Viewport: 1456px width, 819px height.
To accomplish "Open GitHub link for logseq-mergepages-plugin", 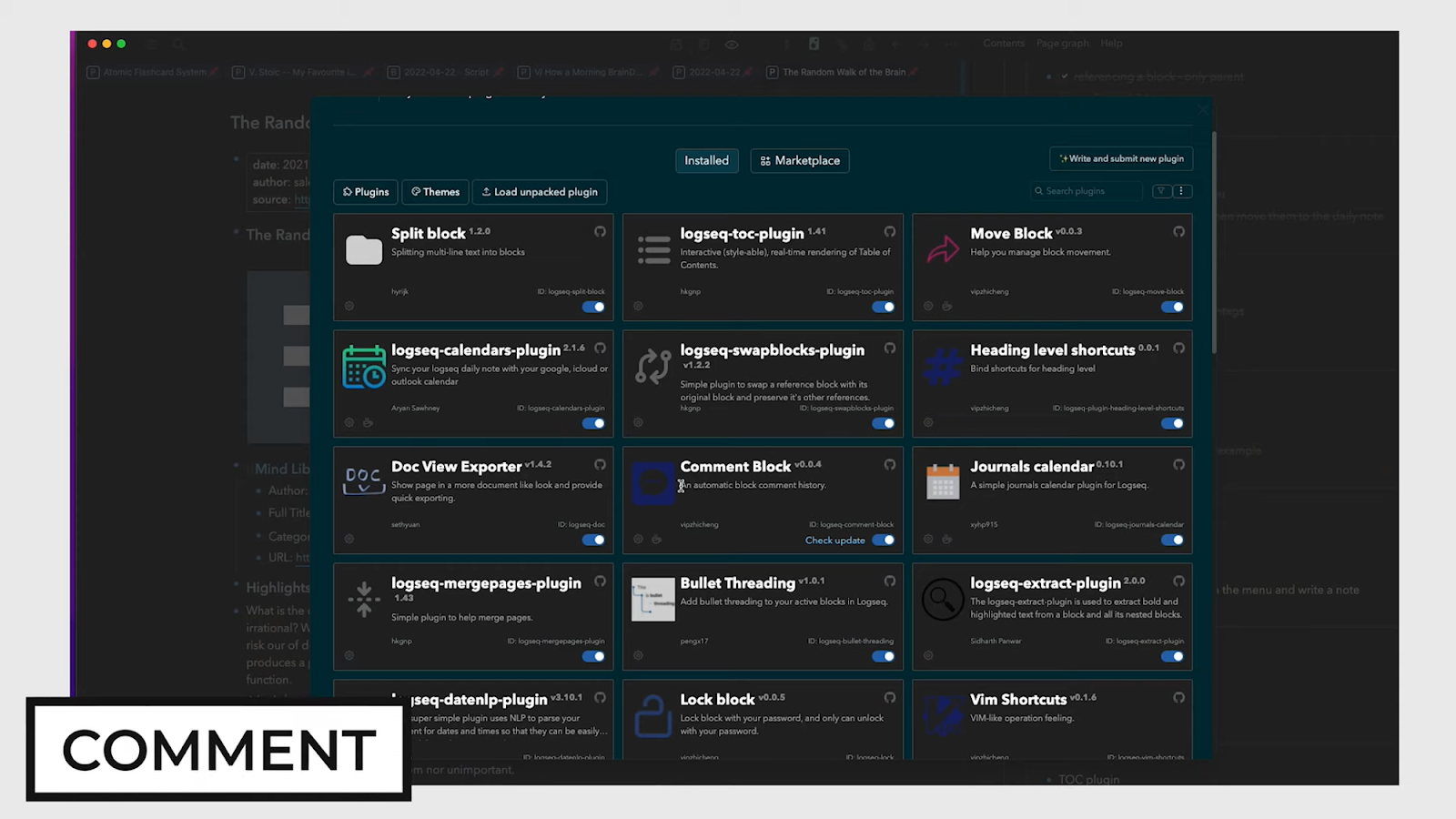I will (600, 581).
